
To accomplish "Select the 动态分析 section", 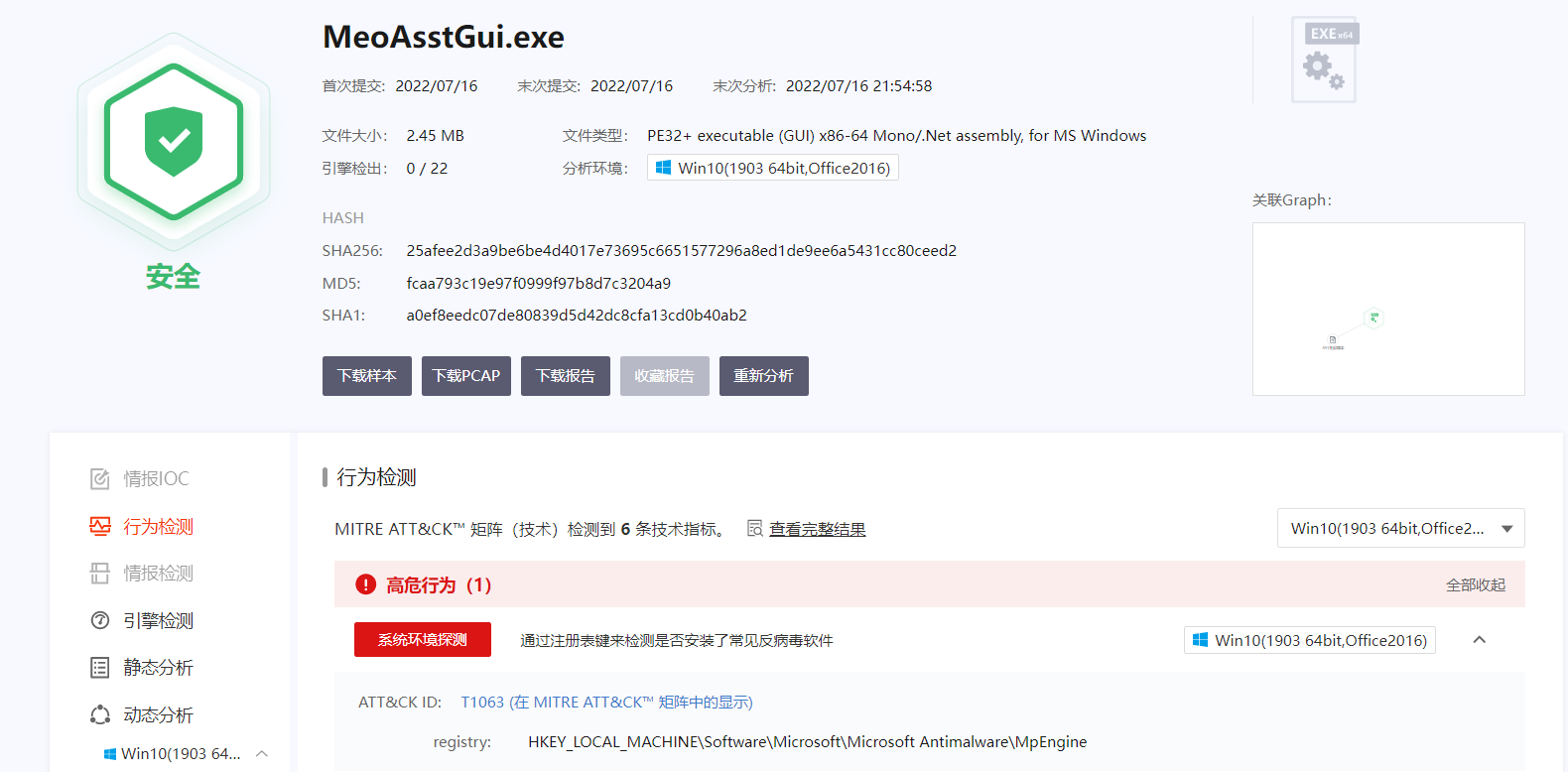I will [158, 714].
